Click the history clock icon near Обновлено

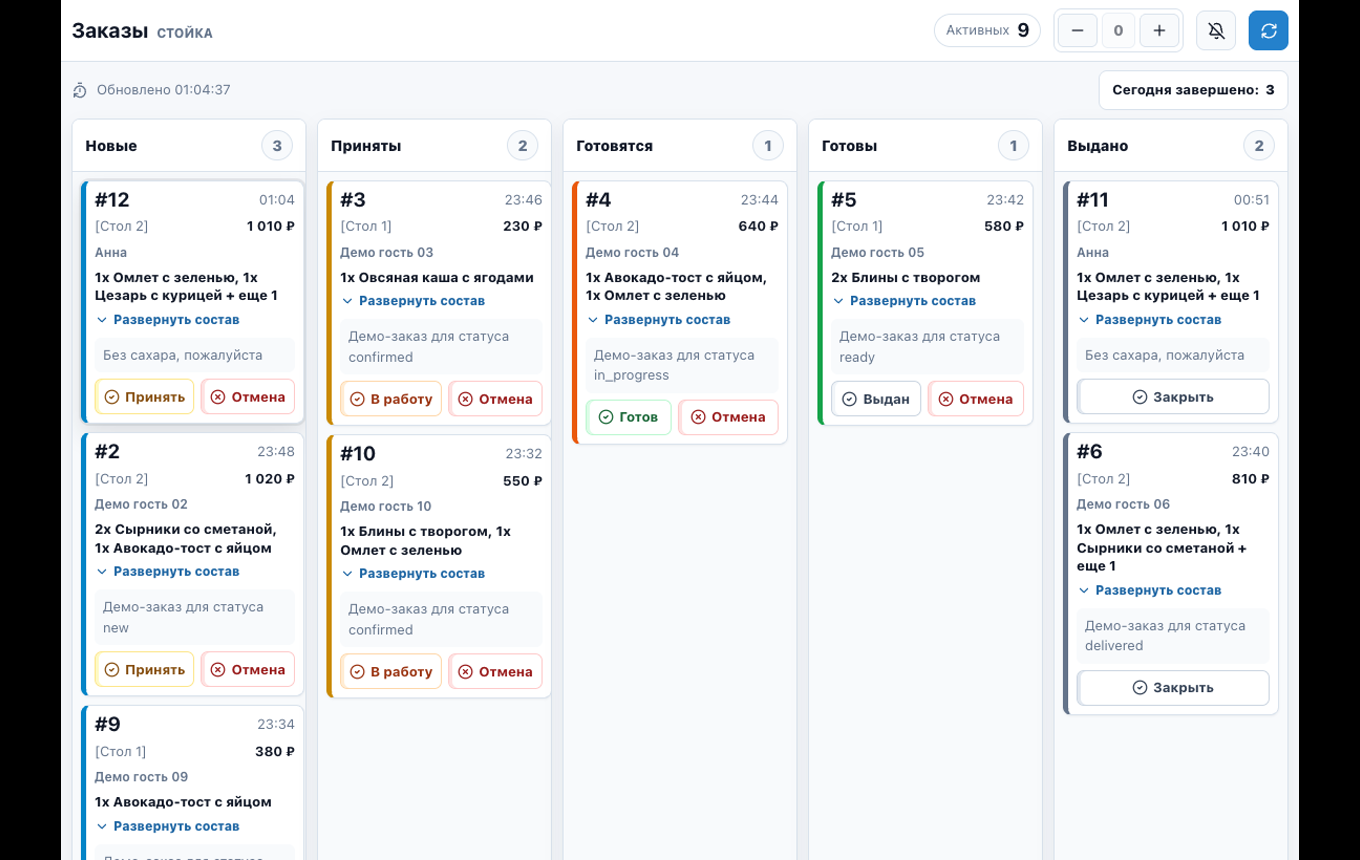[x=80, y=90]
